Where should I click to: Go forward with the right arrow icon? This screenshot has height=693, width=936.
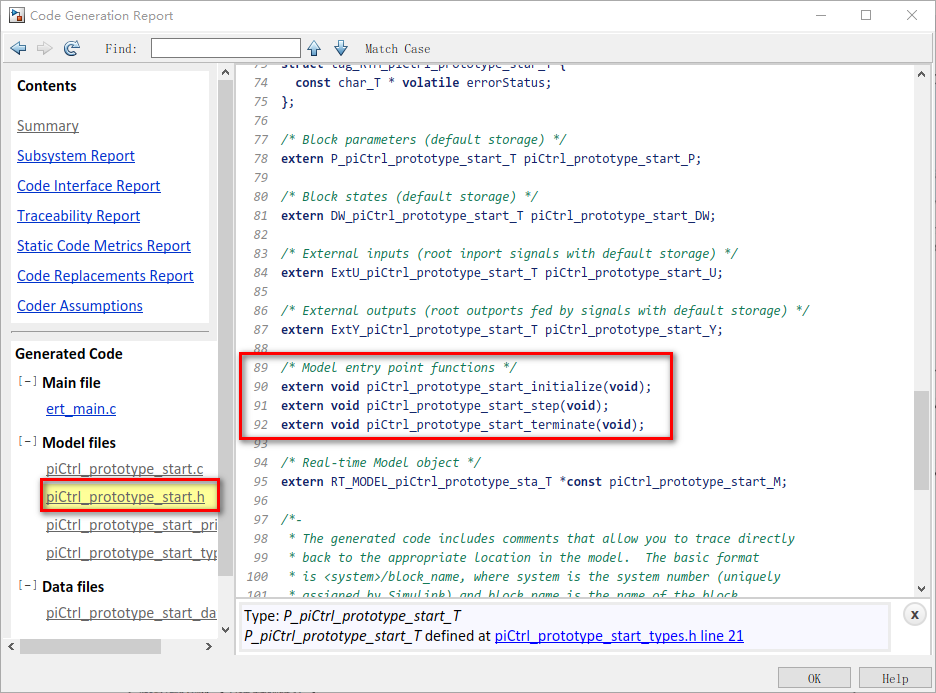45,48
